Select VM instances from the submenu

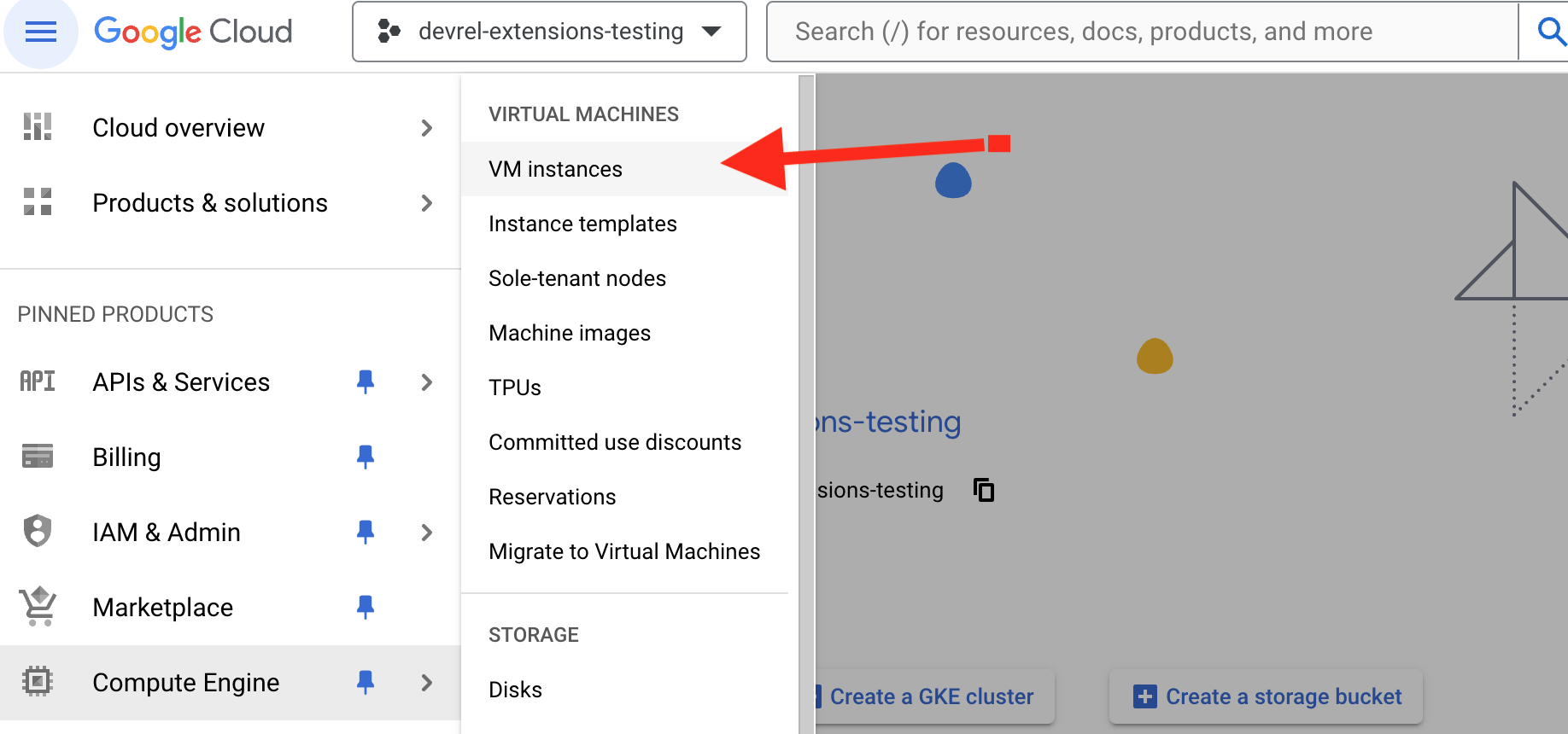tap(556, 169)
